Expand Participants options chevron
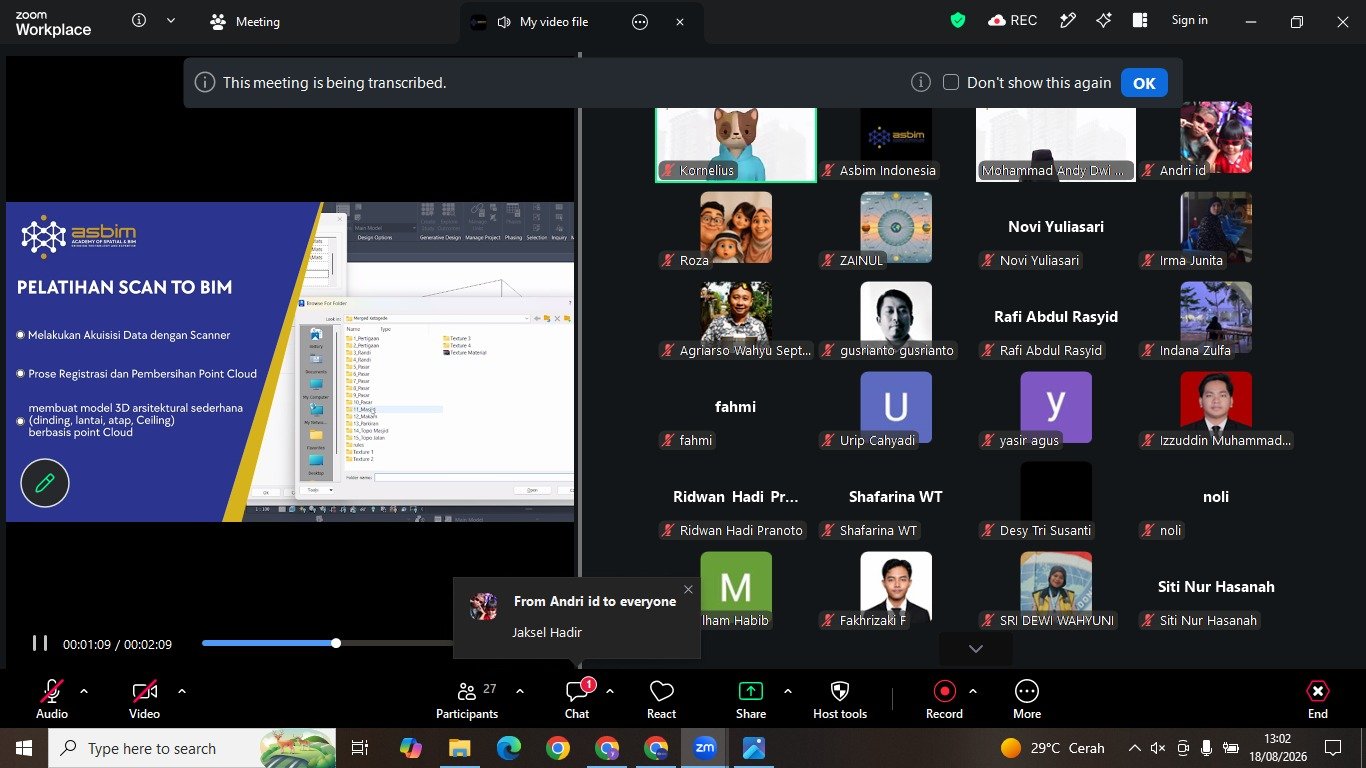Viewport: 1366px width, 768px height. (x=520, y=691)
